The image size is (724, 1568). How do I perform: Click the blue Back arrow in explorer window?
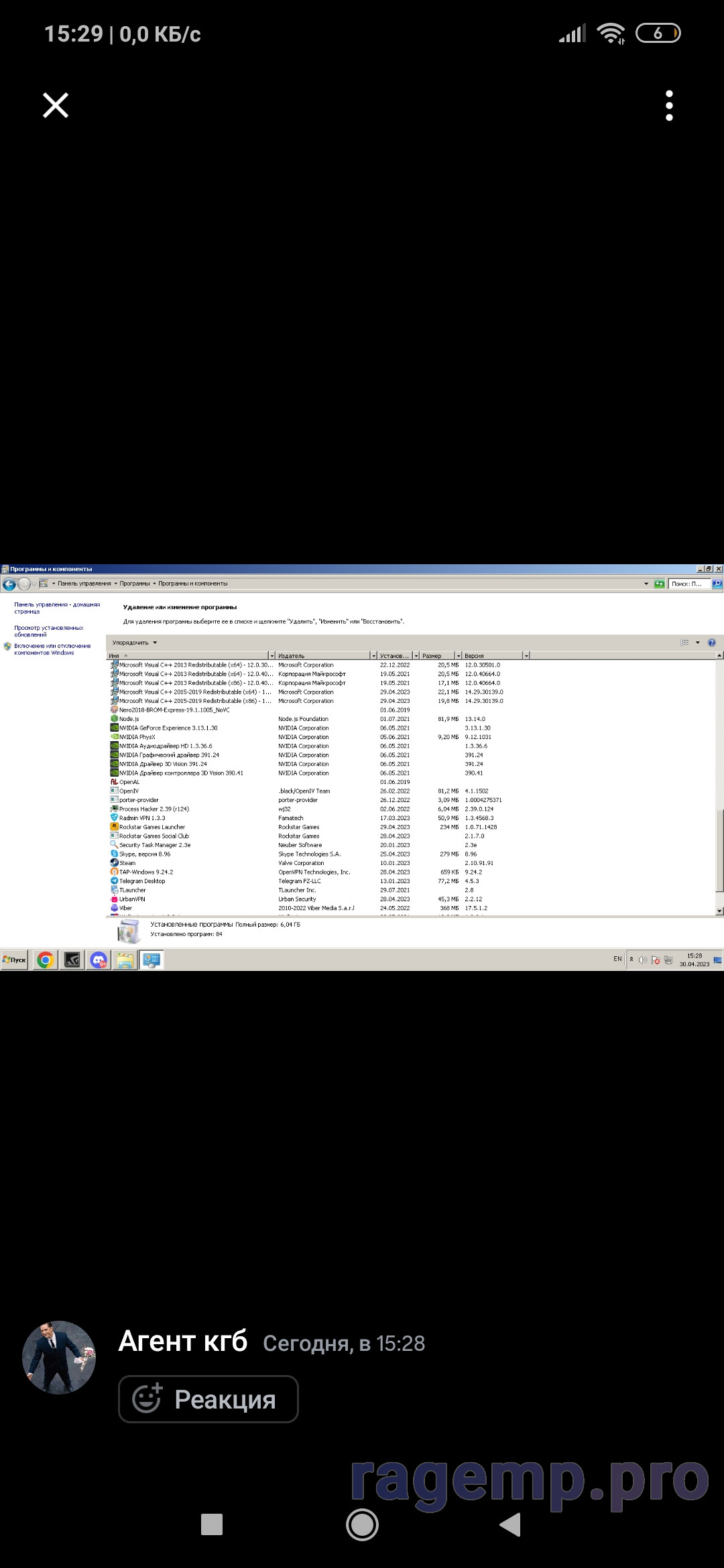coord(9,584)
